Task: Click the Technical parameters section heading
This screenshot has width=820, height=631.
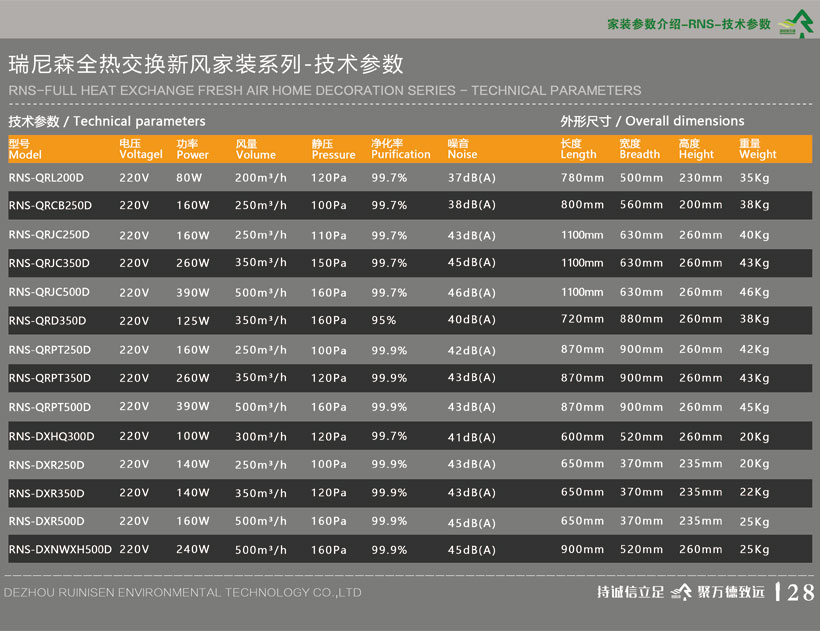Action: tap(107, 122)
